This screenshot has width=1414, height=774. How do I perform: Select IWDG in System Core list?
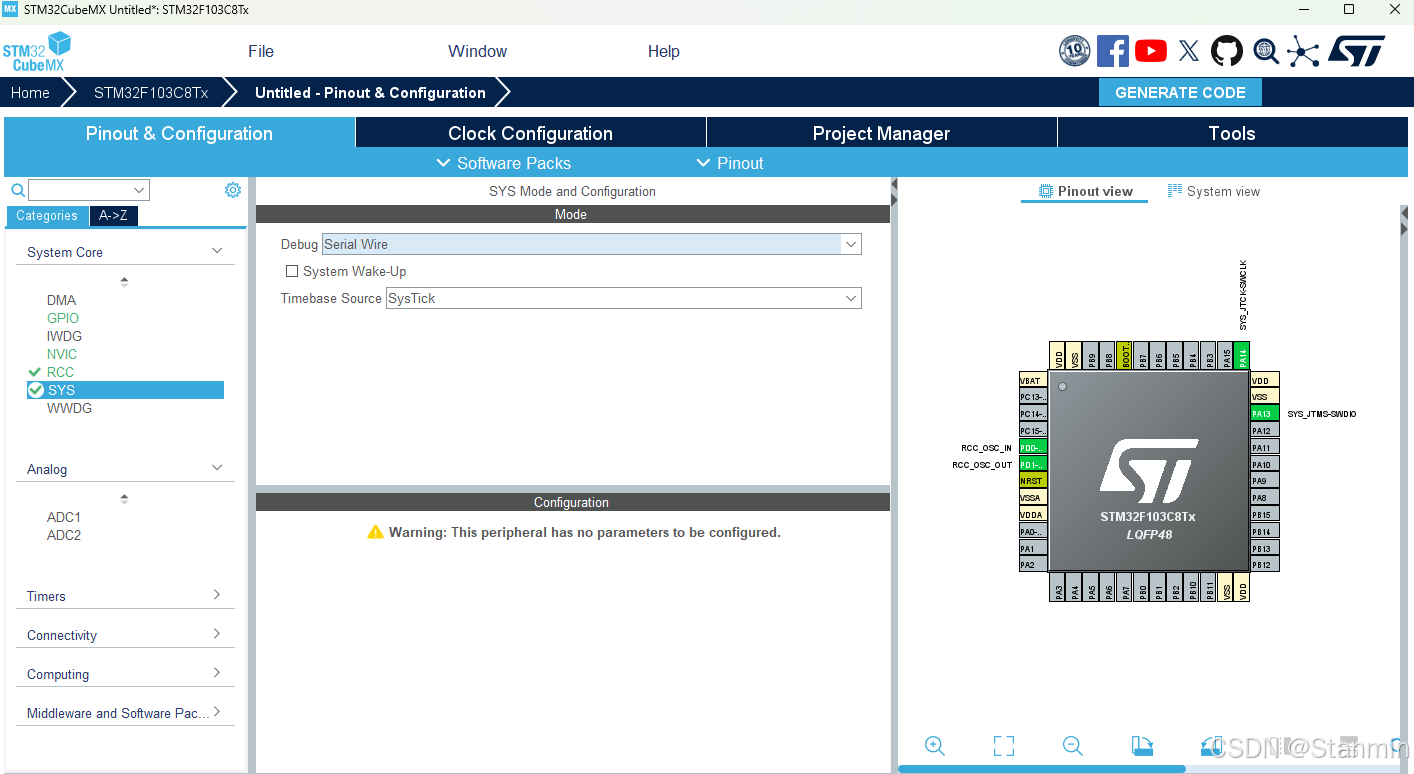[x=64, y=336]
